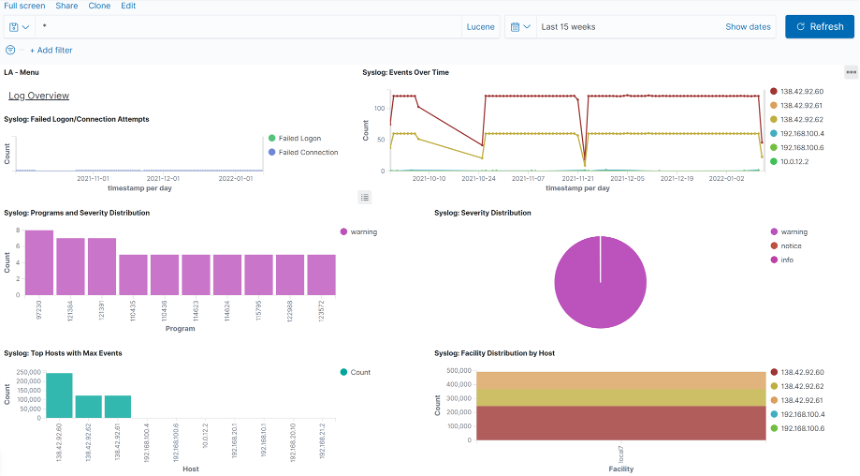Image resolution: width=860 pixels, height=476 pixels.
Task: Open panel options ellipsis menu
Action: 851,72
